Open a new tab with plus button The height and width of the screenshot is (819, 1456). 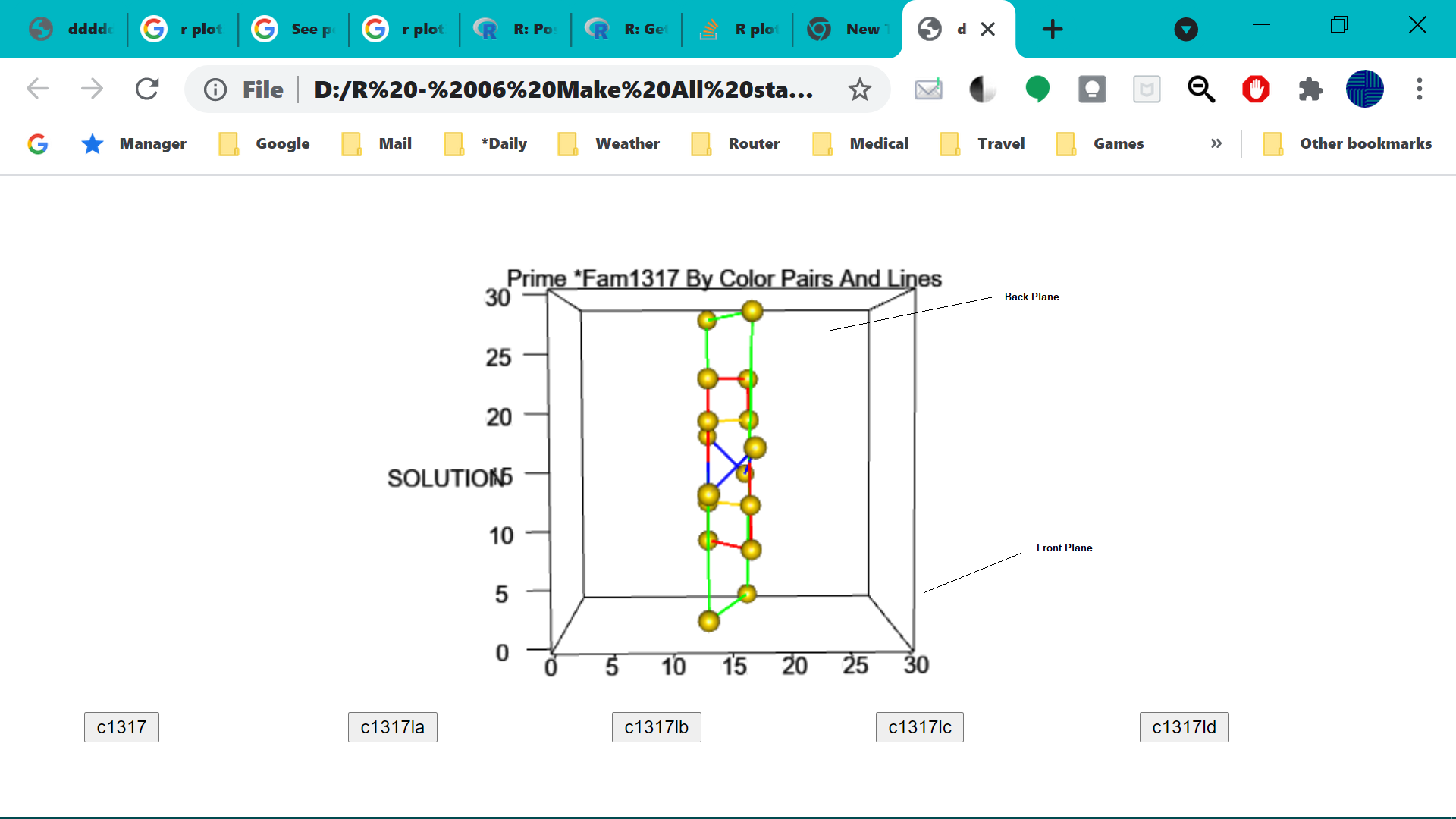(1053, 30)
